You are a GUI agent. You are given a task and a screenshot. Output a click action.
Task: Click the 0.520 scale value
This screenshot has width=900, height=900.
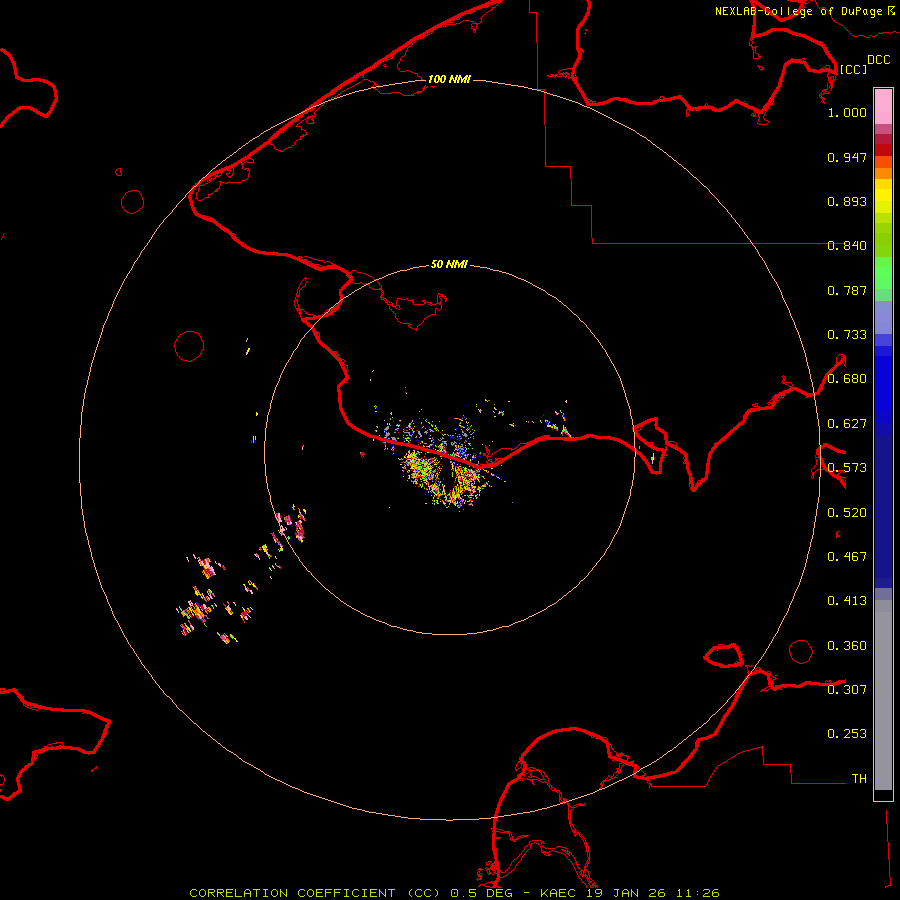(x=847, y=513)
